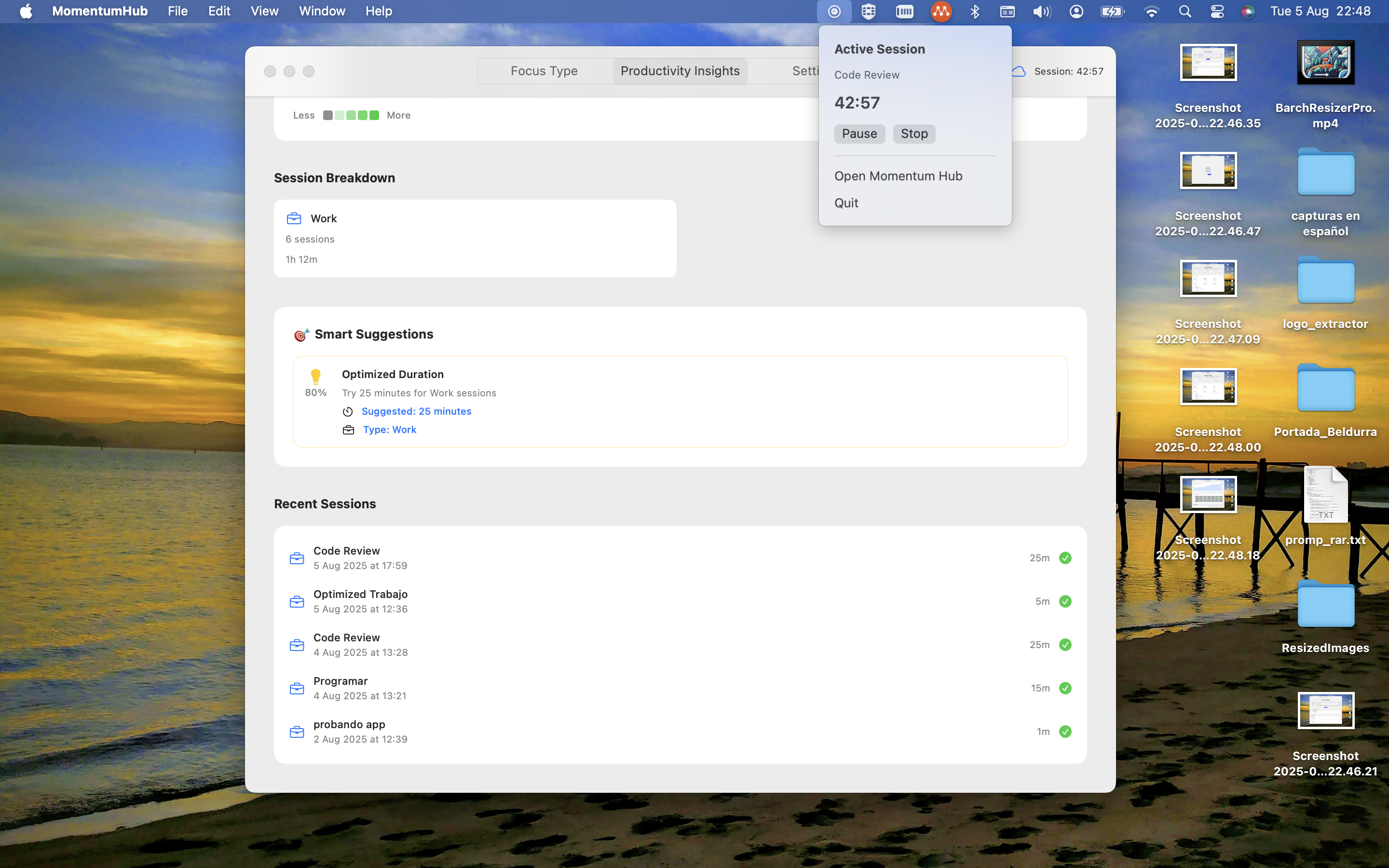Switch to the Focus Type tab
1389x868 pixels.
(544, 71)
